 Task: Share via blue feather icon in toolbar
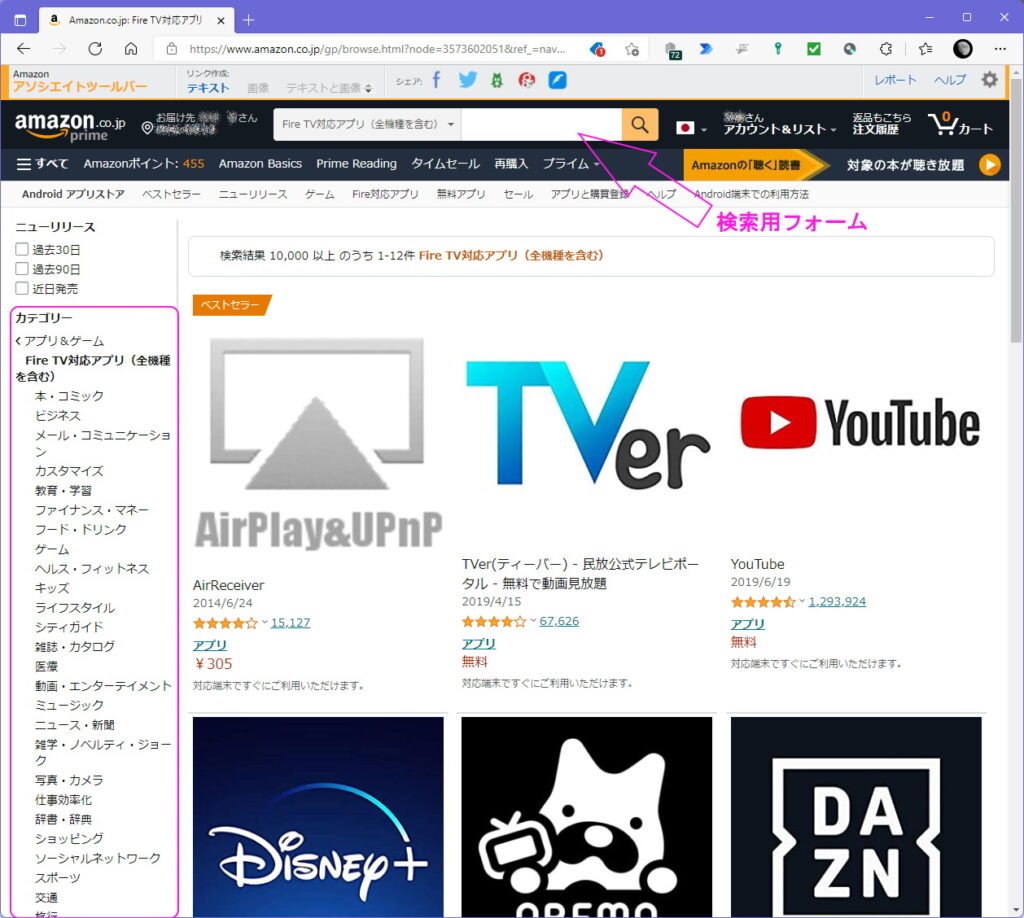[x=557, y=80]
